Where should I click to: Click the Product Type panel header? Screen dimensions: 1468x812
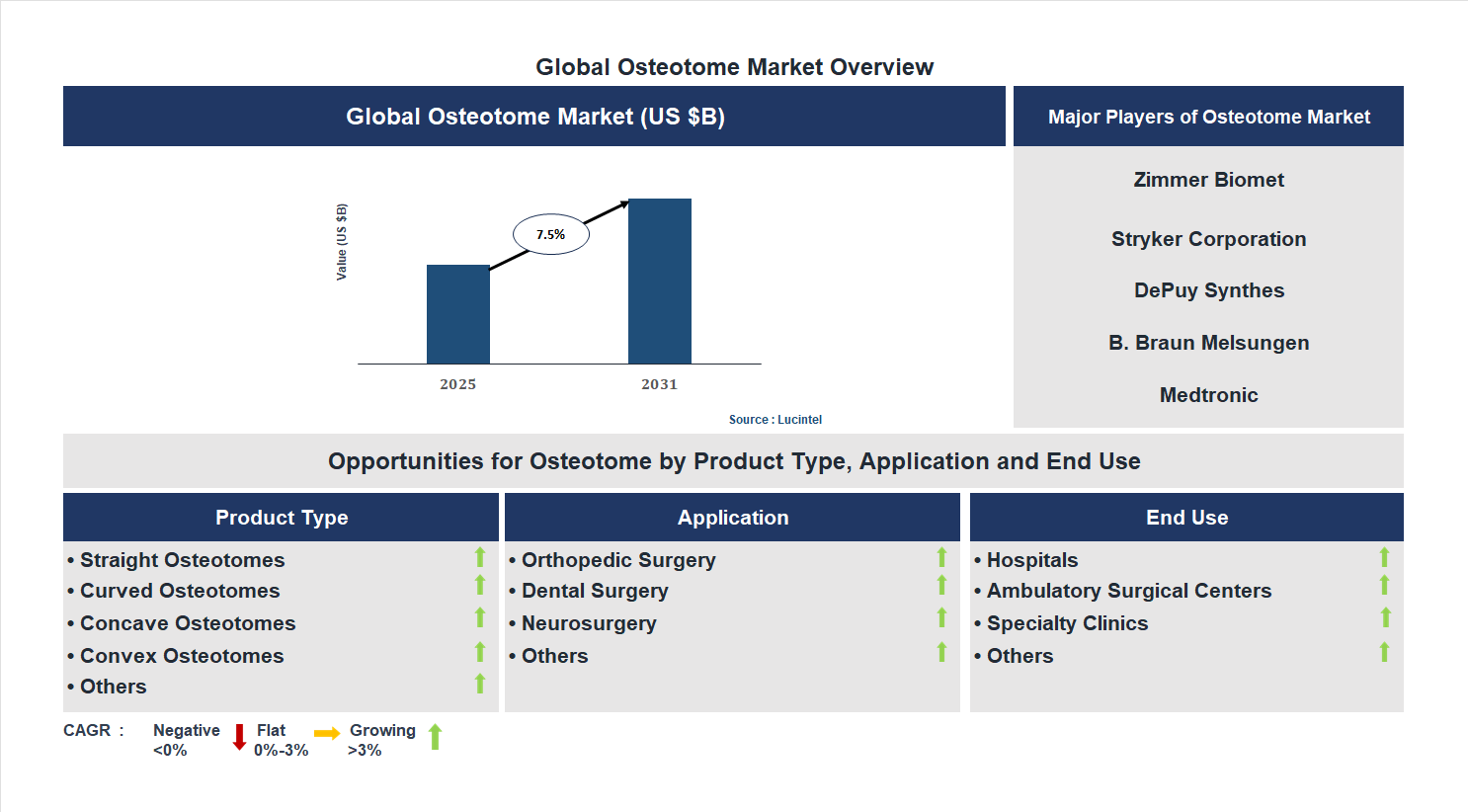point(281,517)
